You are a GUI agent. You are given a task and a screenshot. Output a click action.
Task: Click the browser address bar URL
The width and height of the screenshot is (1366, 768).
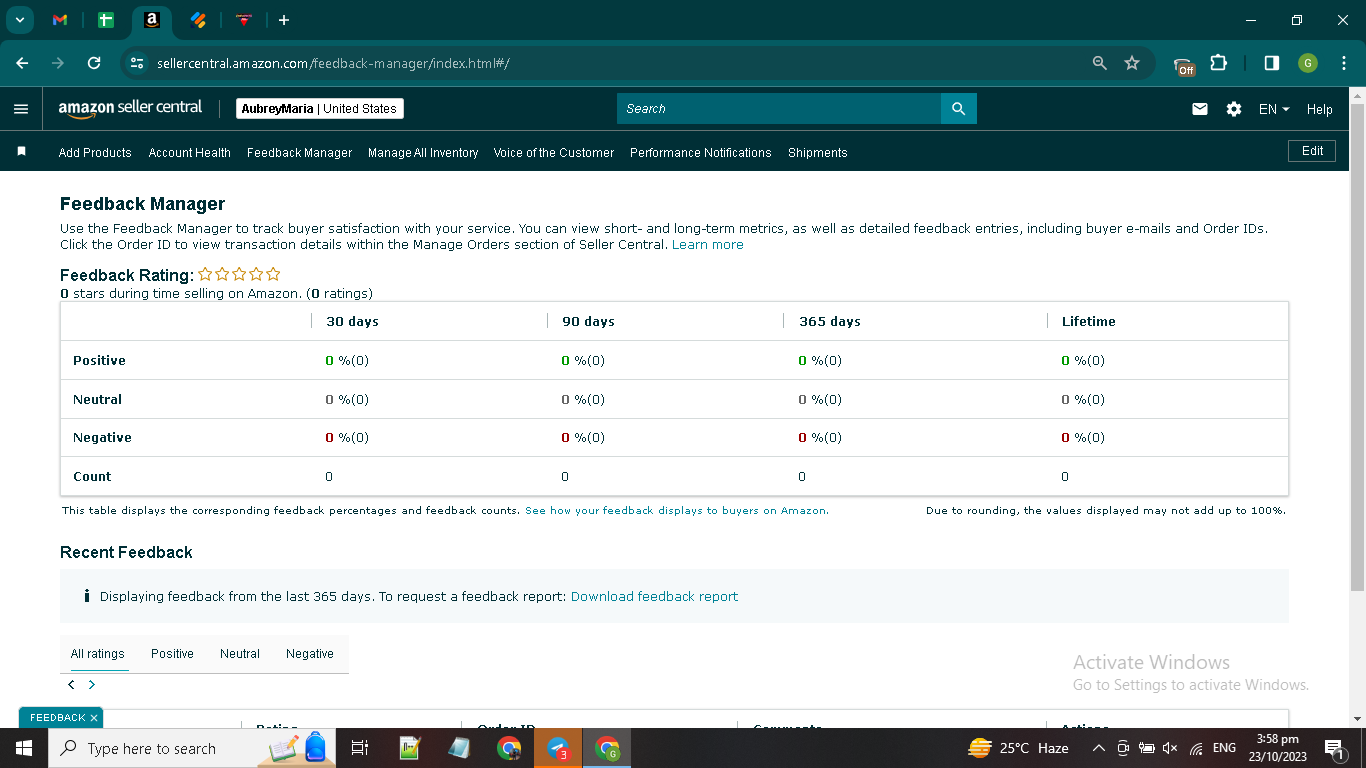(333, 63)
